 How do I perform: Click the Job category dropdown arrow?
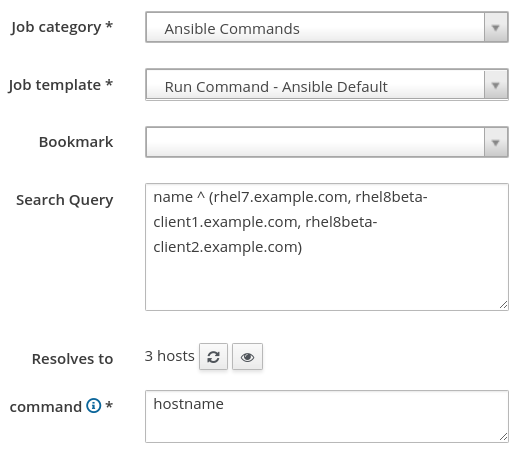tap(496, 27)
